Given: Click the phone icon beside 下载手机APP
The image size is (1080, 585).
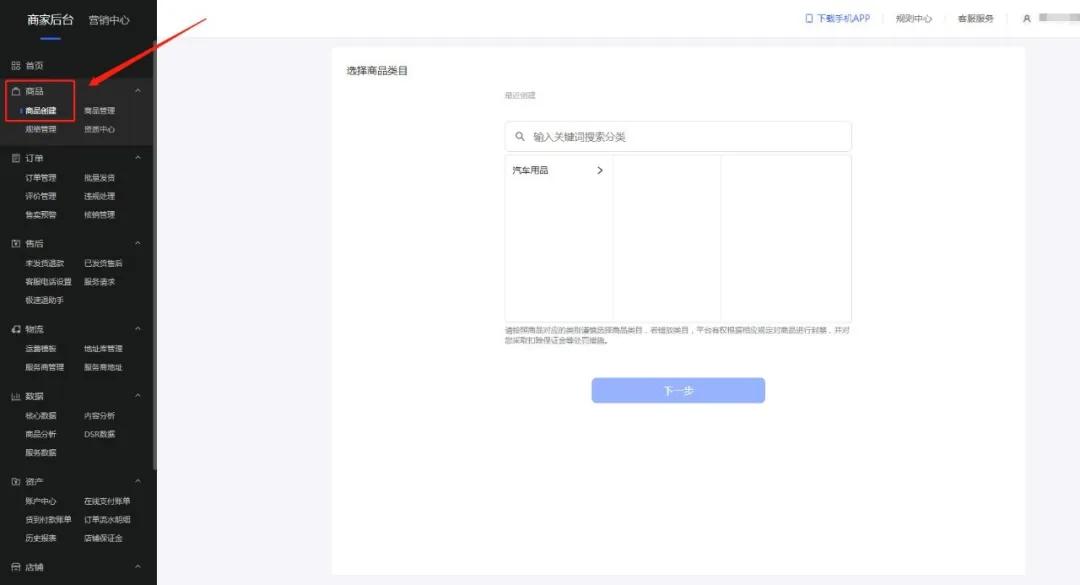Looking at the screenshot, I should tap(807, 18).
